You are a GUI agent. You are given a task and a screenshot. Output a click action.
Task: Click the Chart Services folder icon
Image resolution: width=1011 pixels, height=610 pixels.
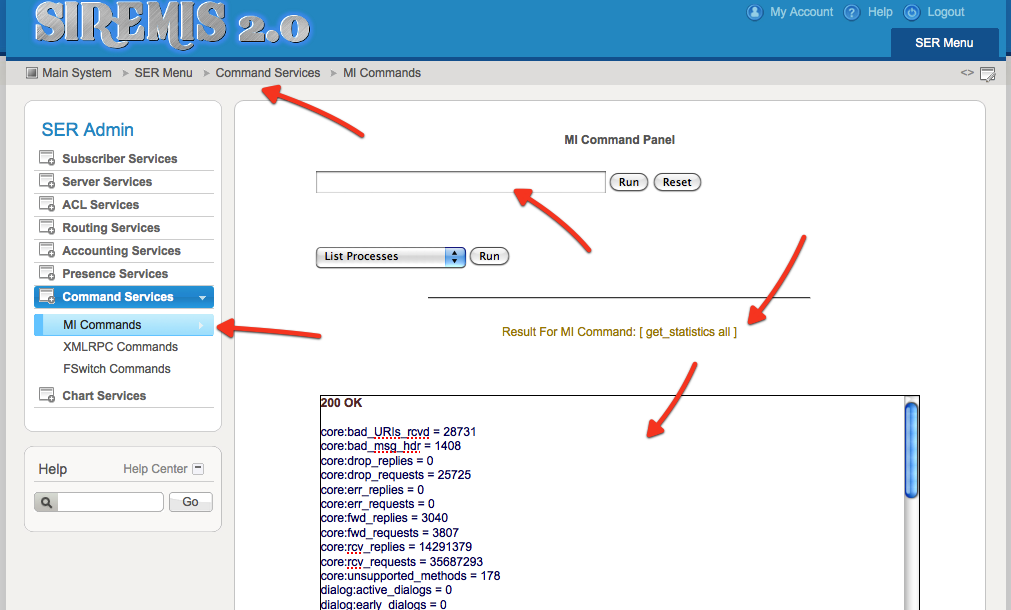(x=47, y=396)
